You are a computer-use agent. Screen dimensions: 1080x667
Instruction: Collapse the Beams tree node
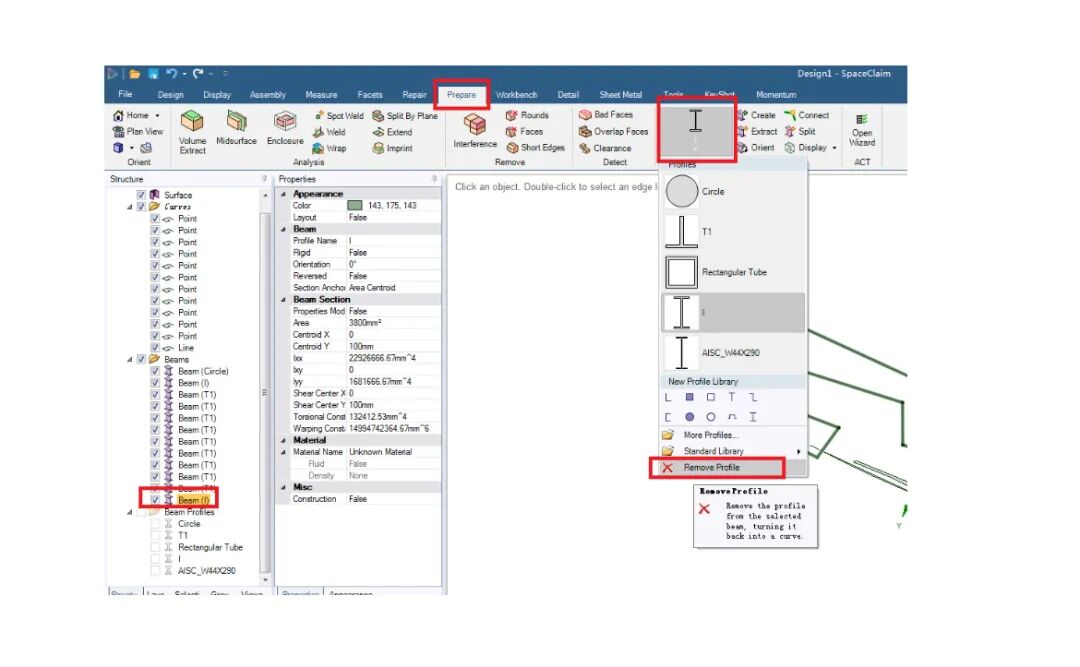129,359
